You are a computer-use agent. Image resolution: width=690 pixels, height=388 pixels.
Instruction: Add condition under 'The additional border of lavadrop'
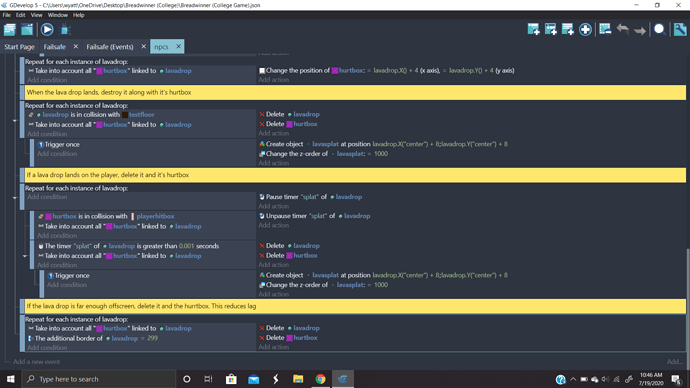click(47, 348)
